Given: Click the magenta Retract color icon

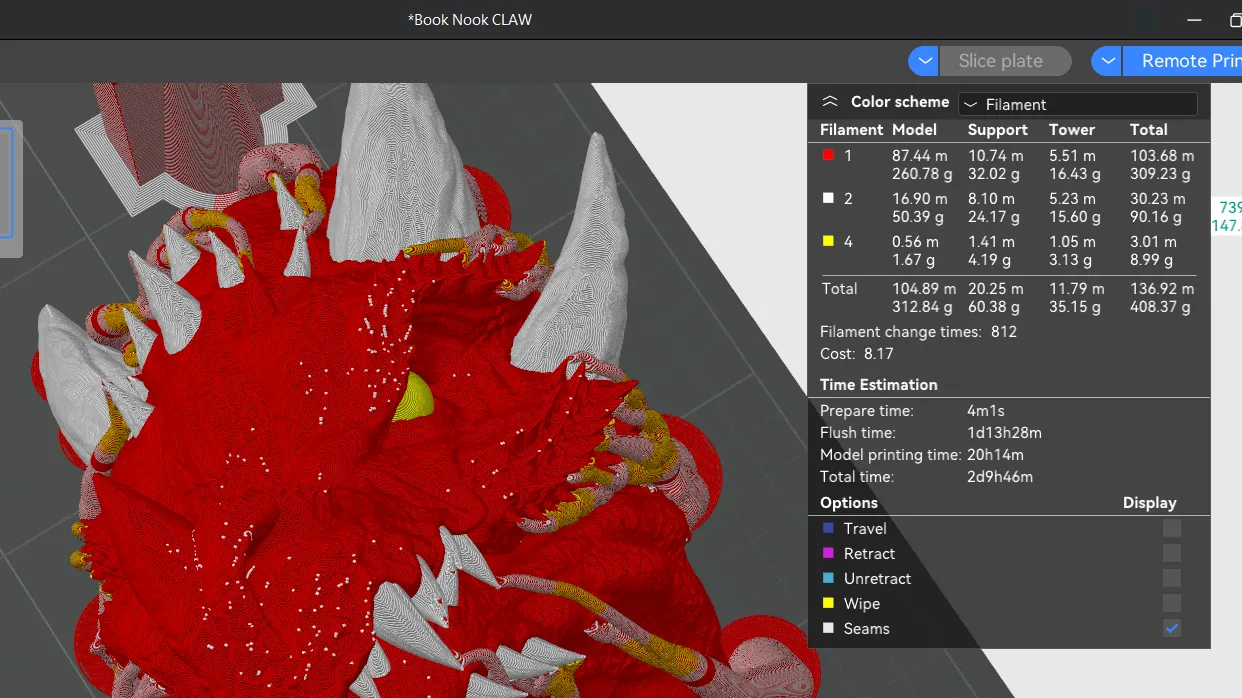Looking at the screenshot, I should click(x=827, y=553).
